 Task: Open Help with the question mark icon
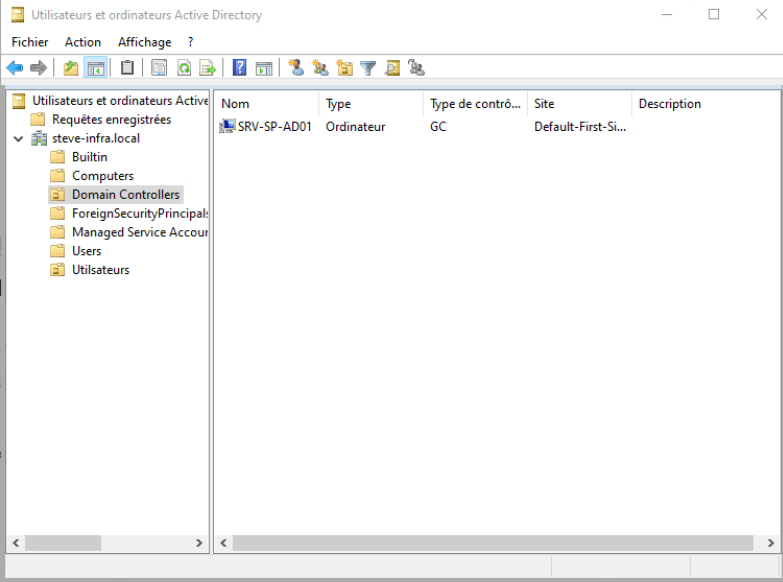tap(240, 68)
